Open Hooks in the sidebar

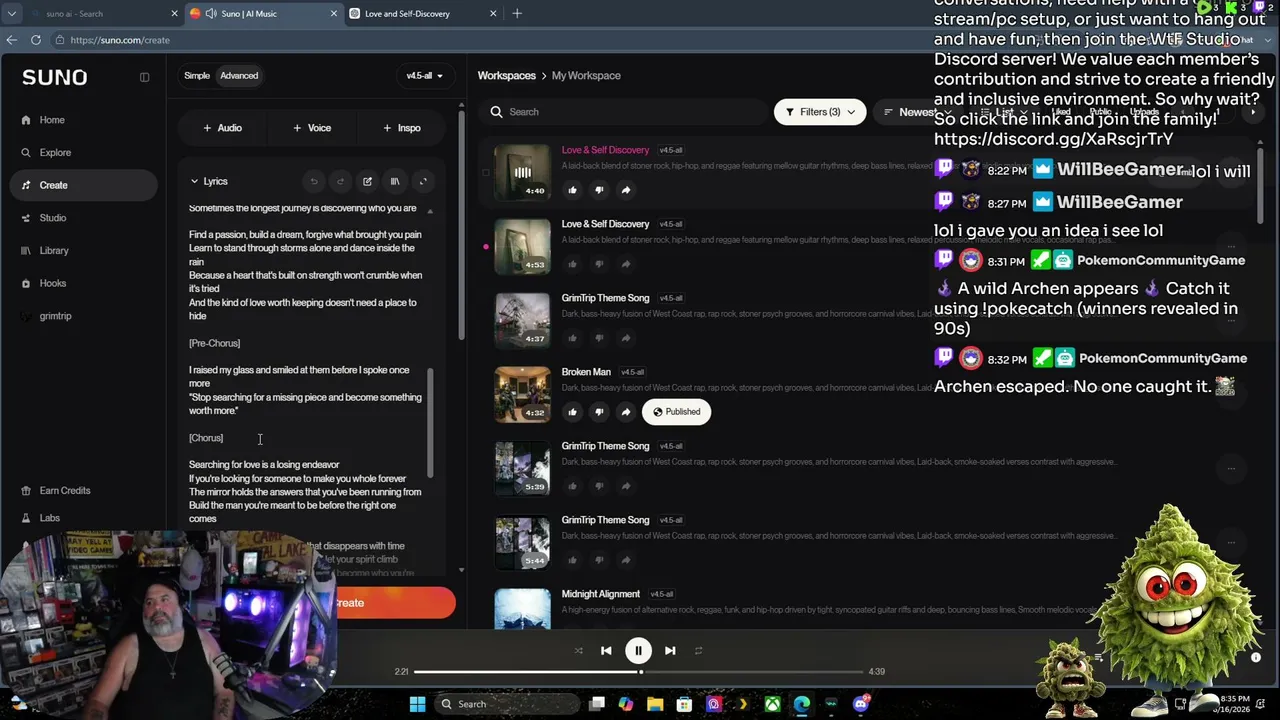tap(52, 283)
